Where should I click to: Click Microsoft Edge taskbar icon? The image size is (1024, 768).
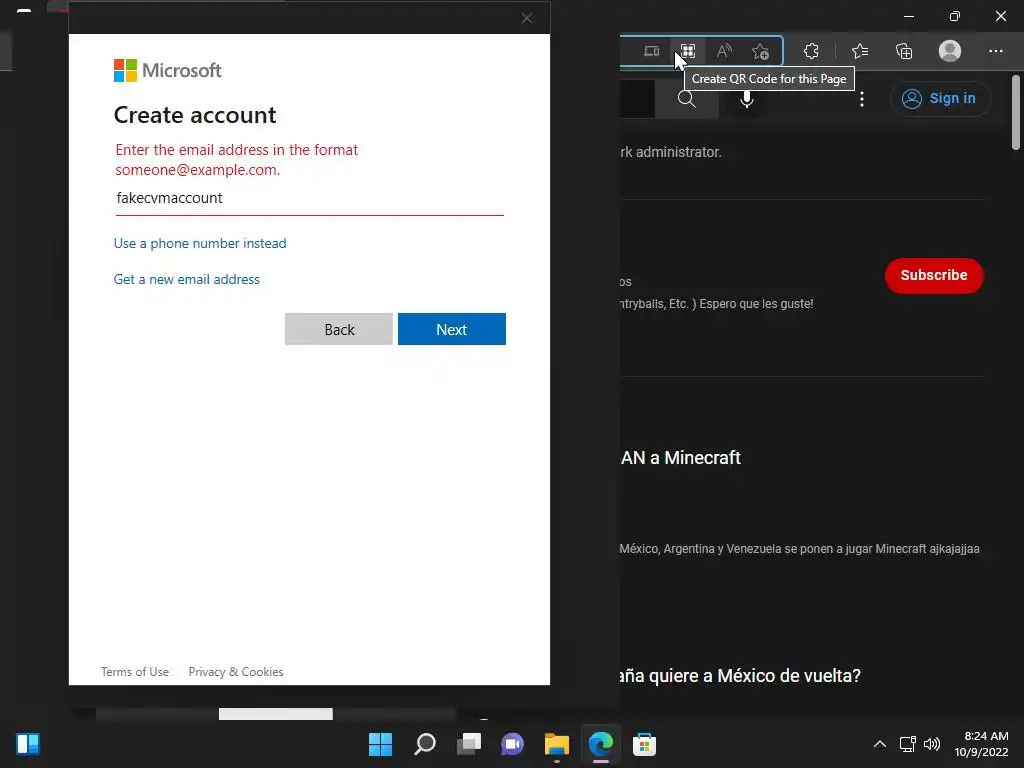coord(601,744)
